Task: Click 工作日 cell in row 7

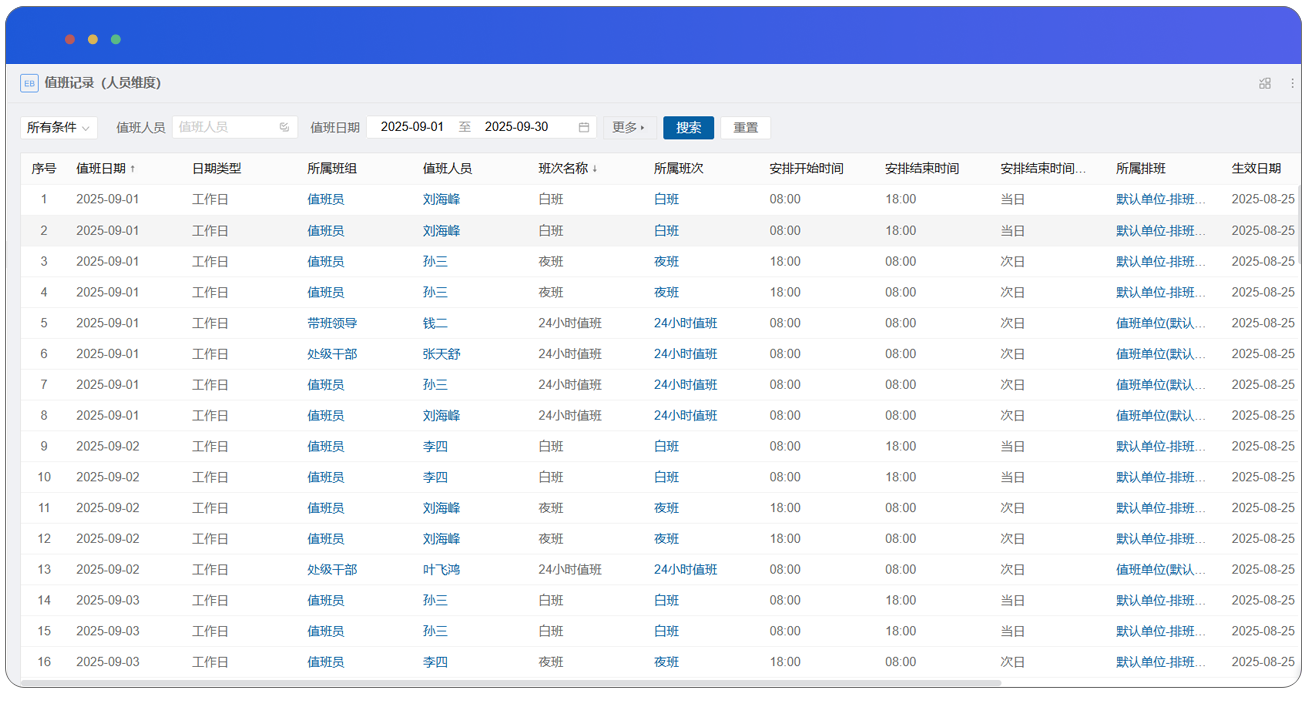Action: coord(210,385)
